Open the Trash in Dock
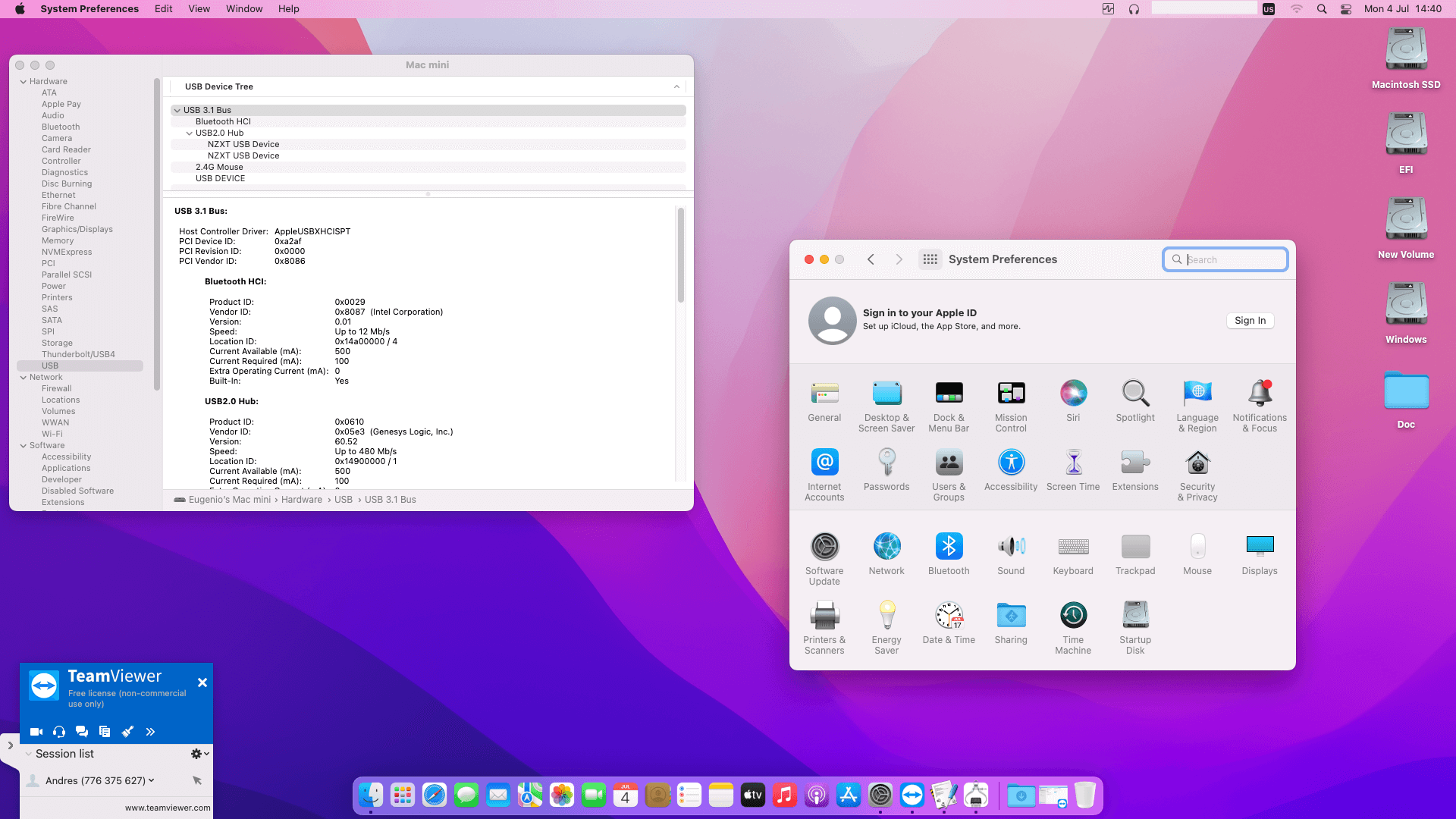This screenshot has height=819, width=1456. [1085, 795]
